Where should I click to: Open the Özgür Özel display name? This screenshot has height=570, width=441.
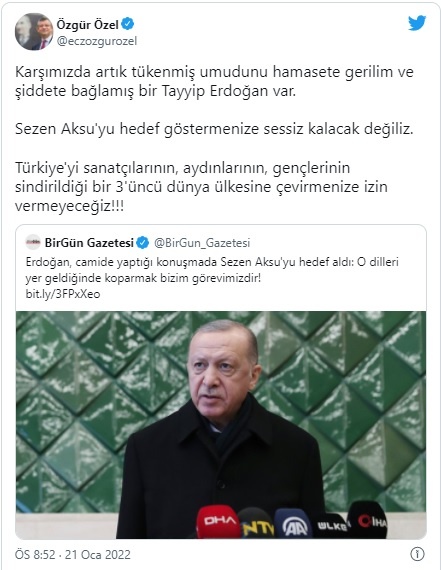87,24
